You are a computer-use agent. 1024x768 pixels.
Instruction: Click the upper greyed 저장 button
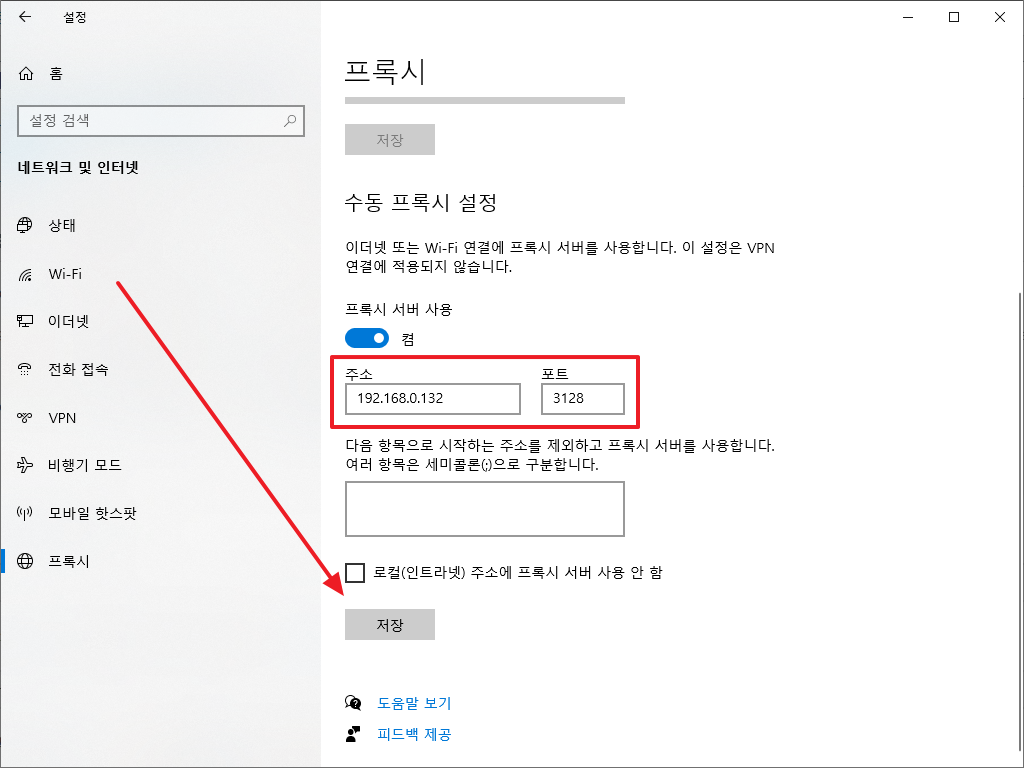tap(390, 139)
